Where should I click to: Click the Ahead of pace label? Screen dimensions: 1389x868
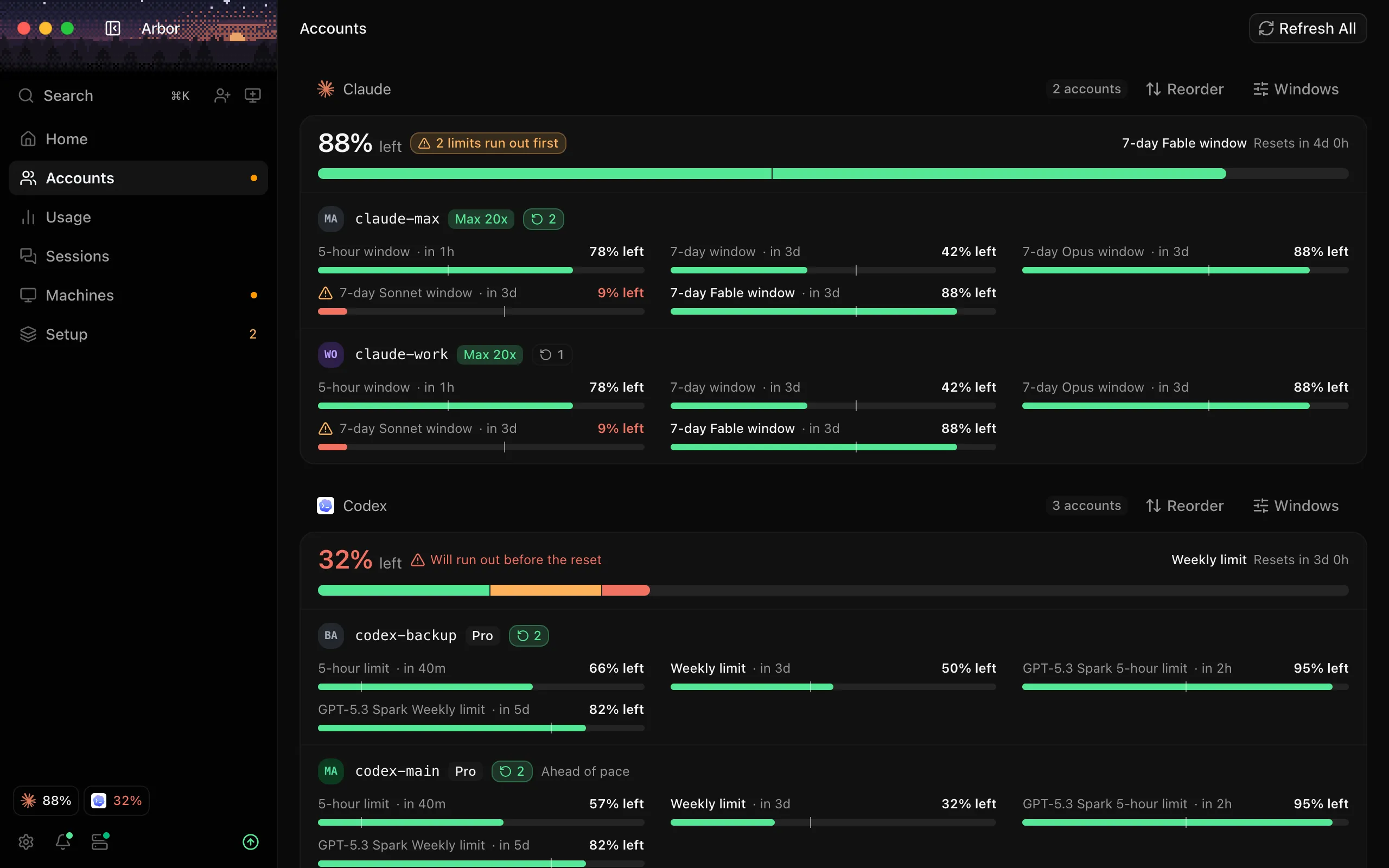coord(585,771)
